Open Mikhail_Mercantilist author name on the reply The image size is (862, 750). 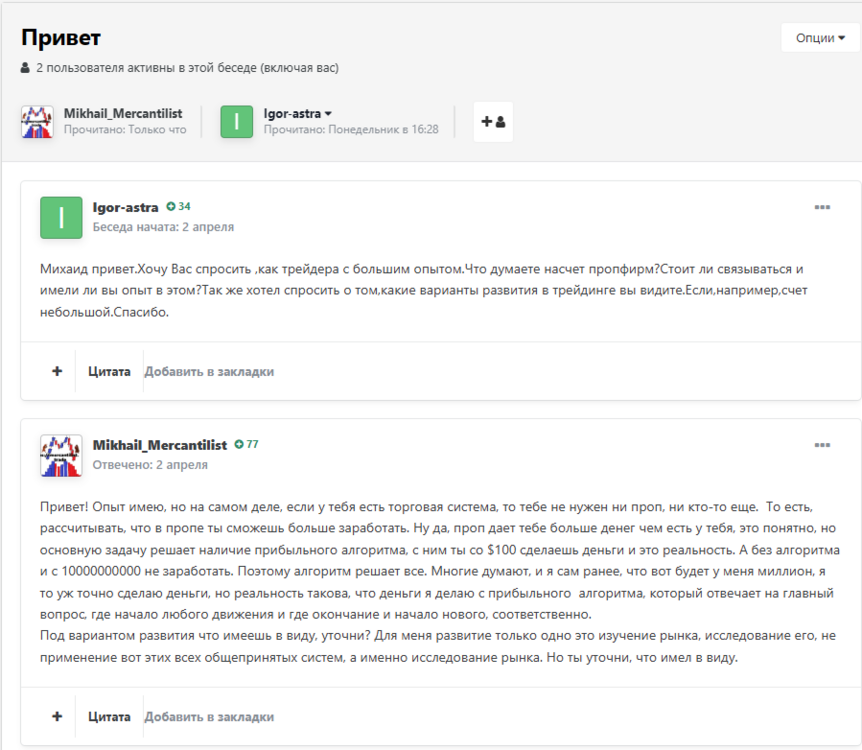click(159, 445)
